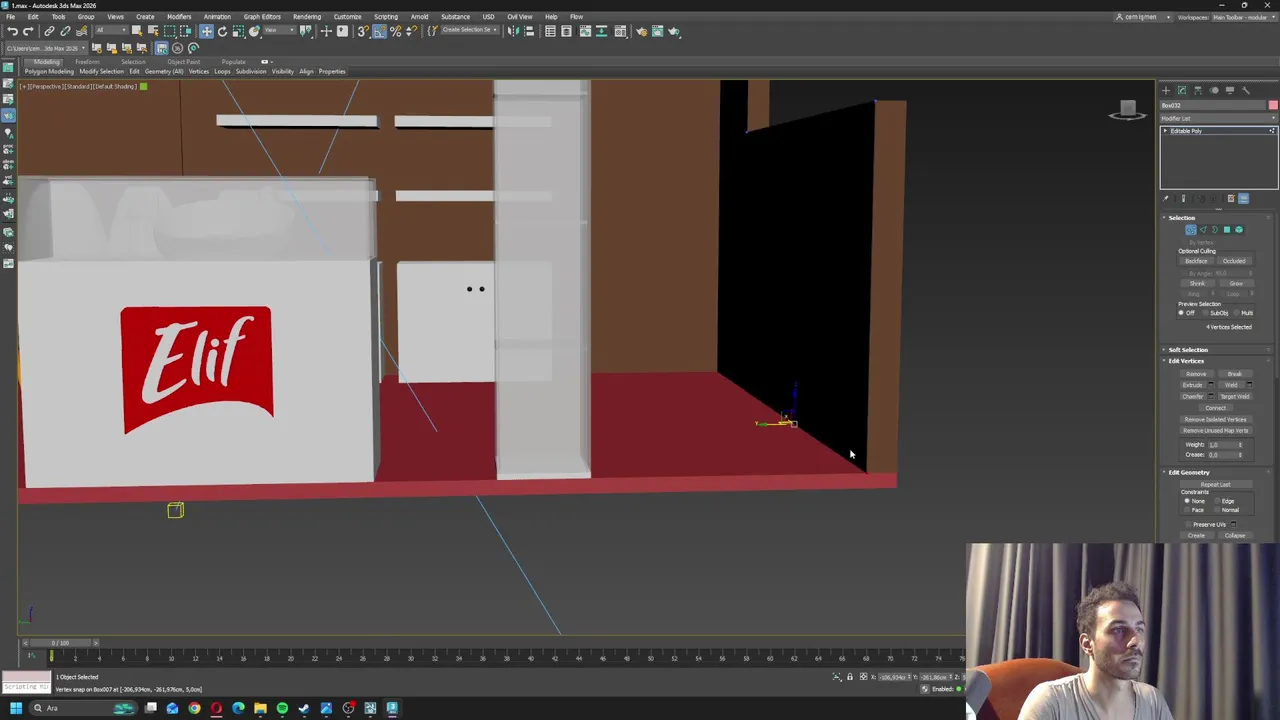This screenshot has width=1280, height=720.
Task: Open the Graph Editors menu
Action: pyautogui.click(x=262, y=16)
